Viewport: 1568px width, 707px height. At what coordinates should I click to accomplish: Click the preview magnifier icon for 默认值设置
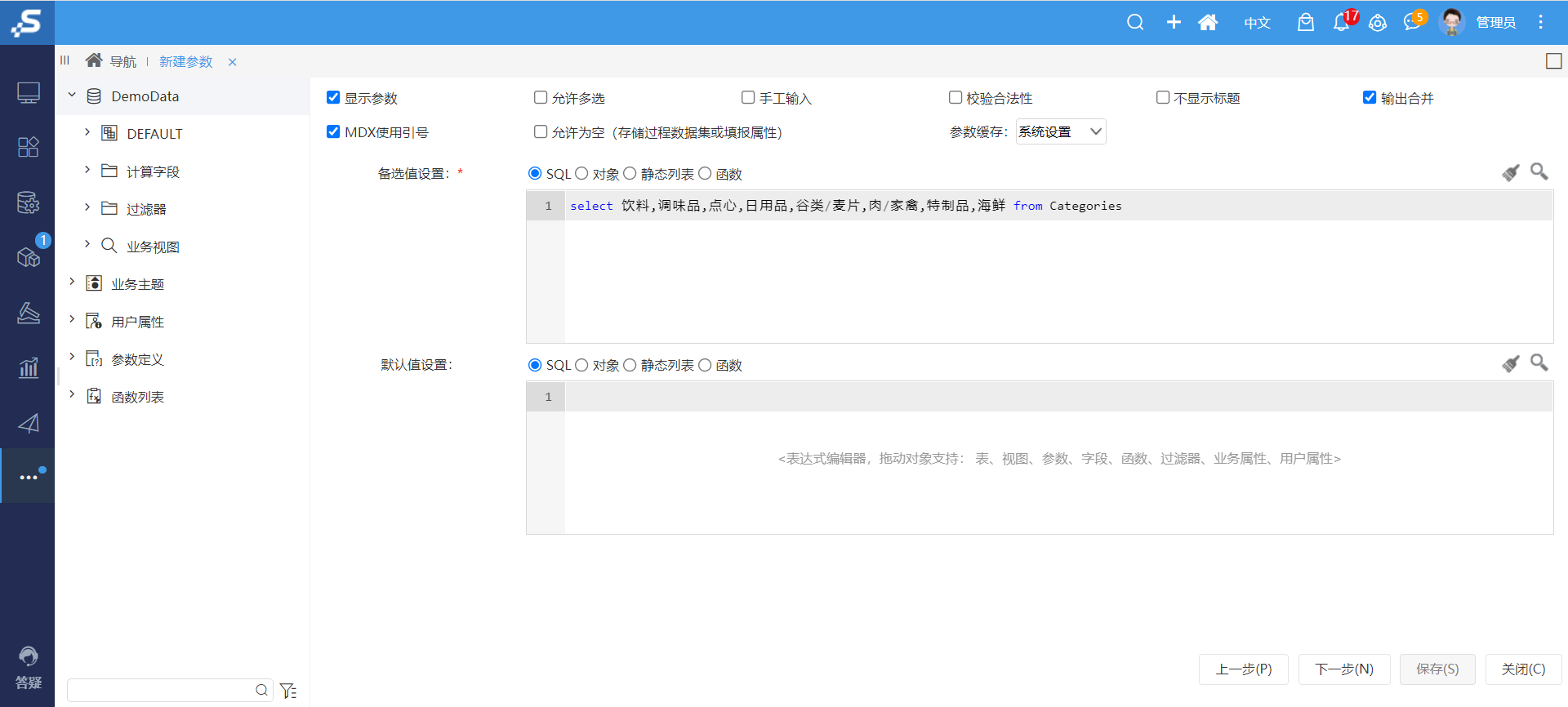pyautogui.click(x=1539, y=362)
